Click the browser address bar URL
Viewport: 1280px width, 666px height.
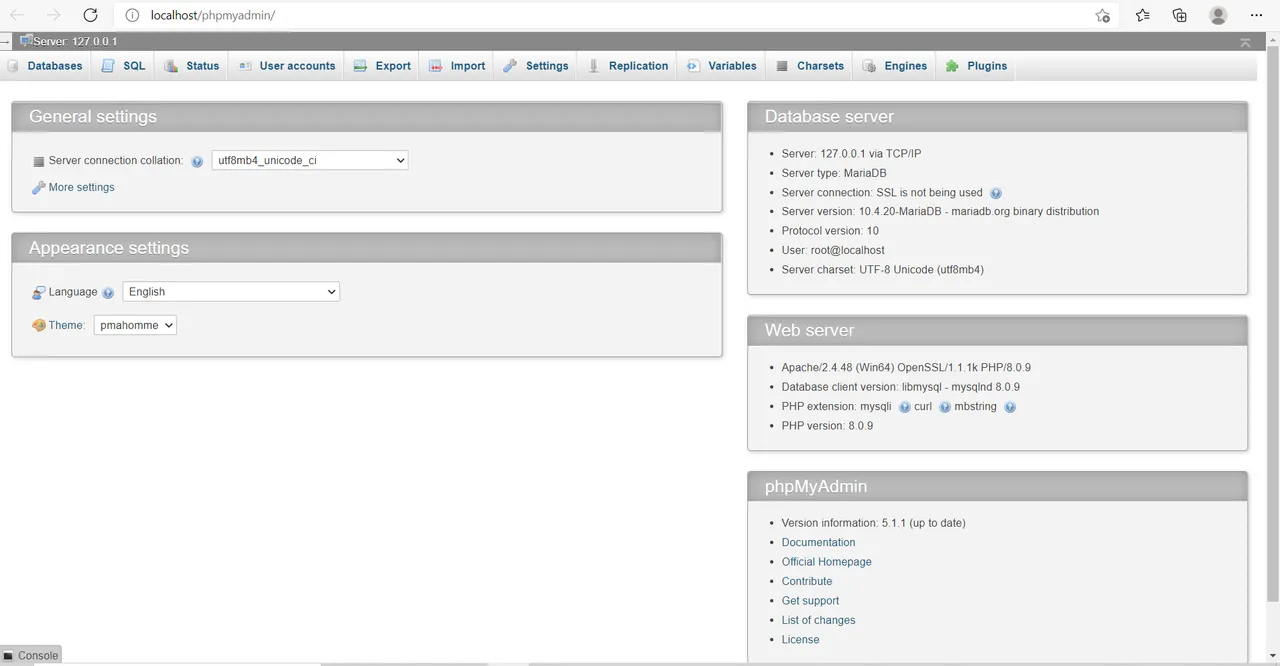(212, 15)
